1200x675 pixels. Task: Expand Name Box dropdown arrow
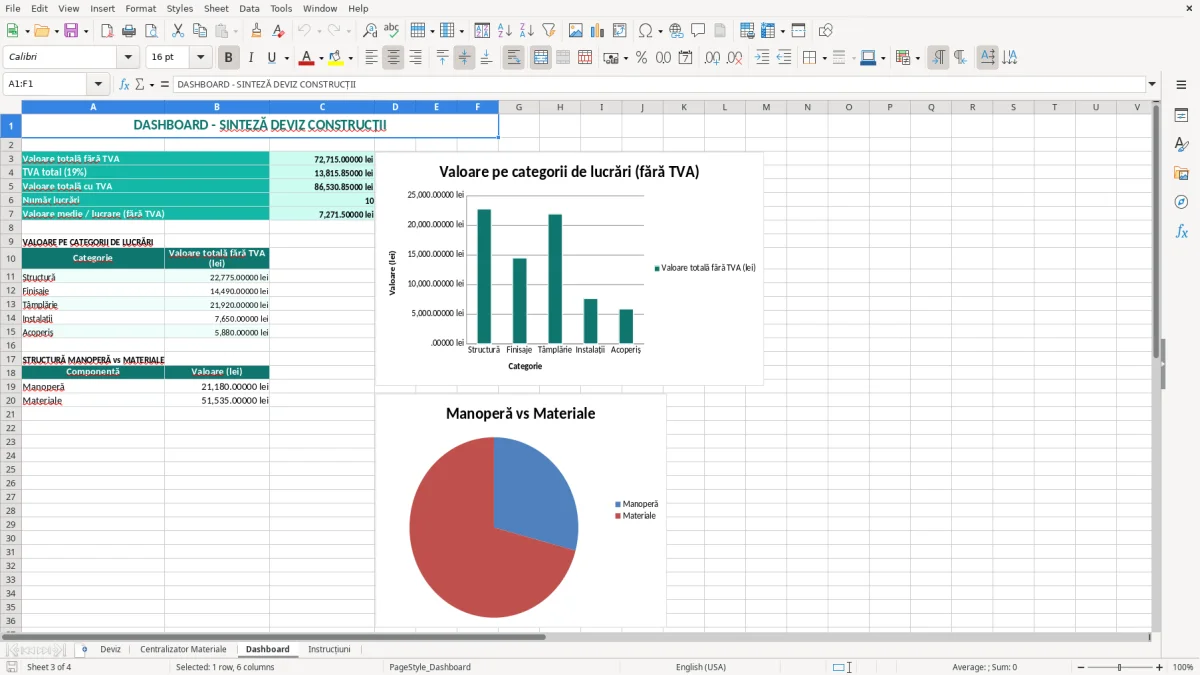point(98,84)
